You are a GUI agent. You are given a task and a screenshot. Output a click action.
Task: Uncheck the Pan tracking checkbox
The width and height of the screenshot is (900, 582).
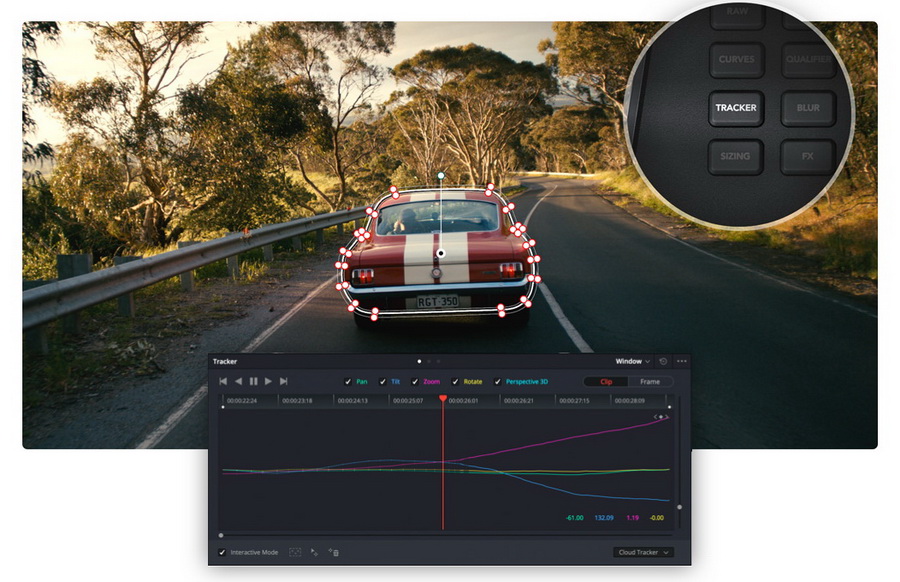pos(347,381)
